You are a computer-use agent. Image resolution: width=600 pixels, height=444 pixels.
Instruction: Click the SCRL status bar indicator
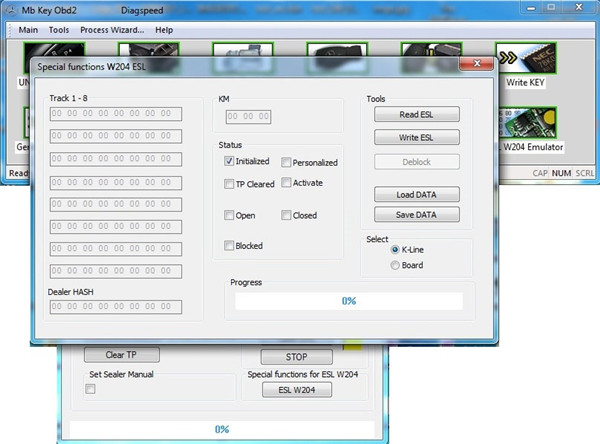point(585,173)
